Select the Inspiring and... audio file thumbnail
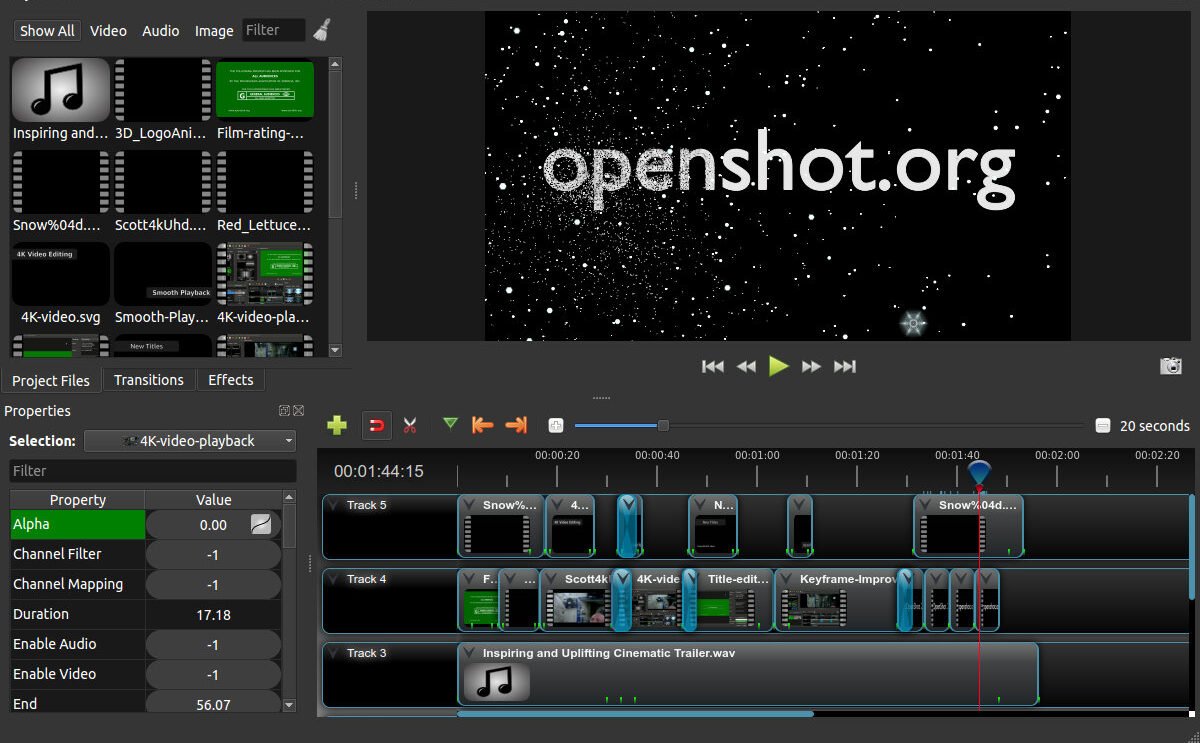Image resolution: width=1200 pixels, height=743 pixels. (x=60, y=90)
